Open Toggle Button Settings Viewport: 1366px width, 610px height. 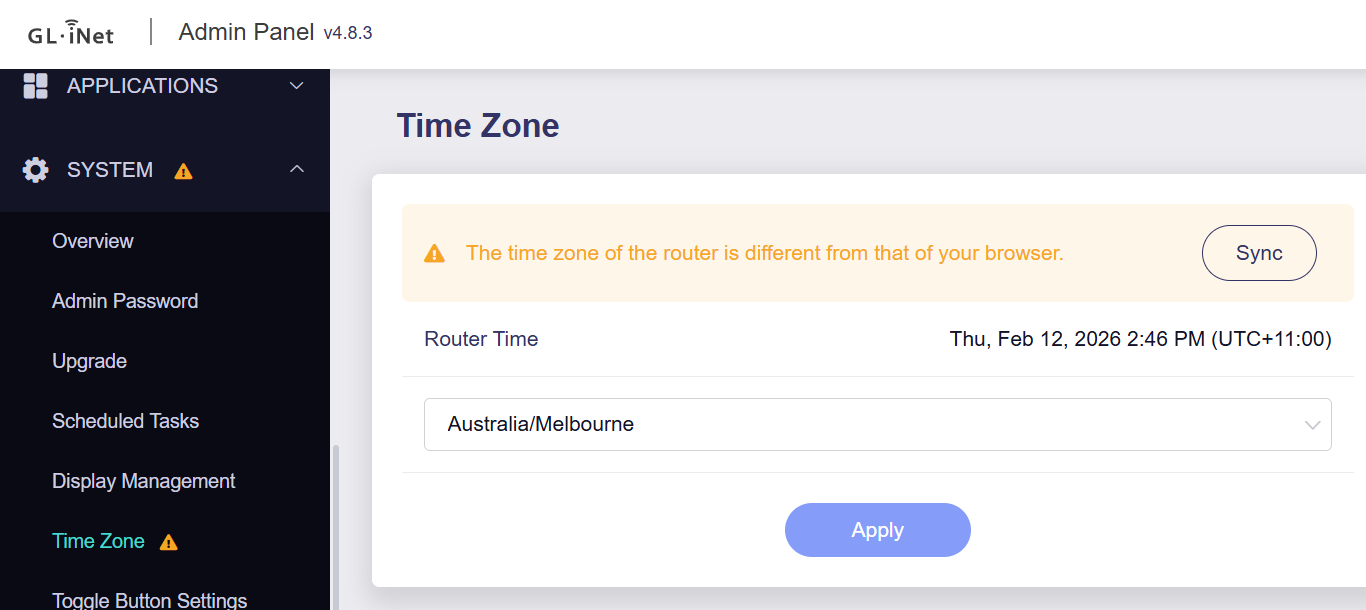pyautogui.click(x=149, y=600)
